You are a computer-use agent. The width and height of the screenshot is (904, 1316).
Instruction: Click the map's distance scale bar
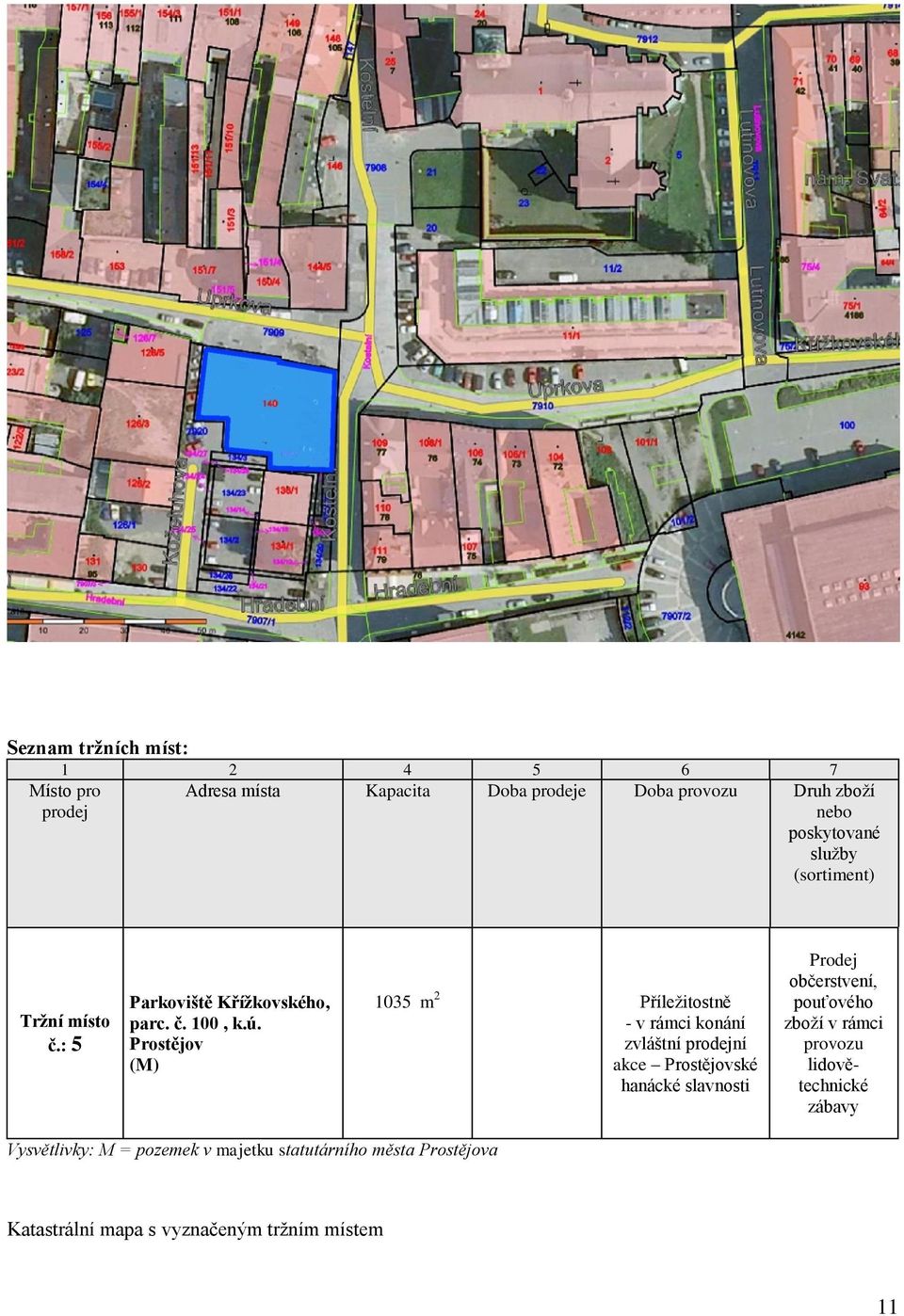(x=111, y=622)
